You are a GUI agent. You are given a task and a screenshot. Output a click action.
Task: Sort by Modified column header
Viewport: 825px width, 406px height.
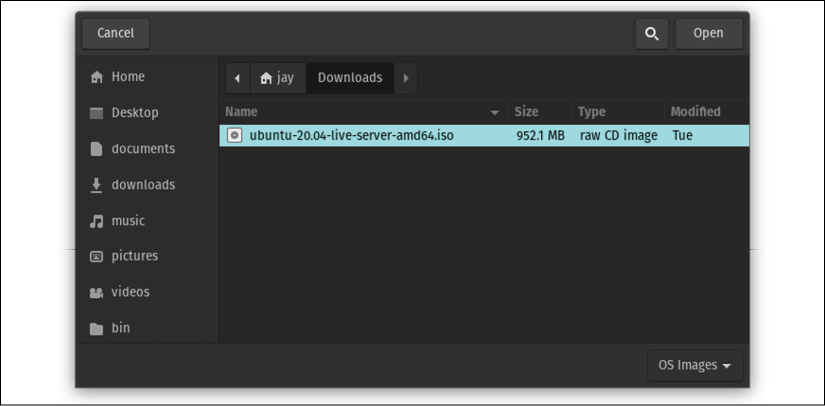pos(707,112)
